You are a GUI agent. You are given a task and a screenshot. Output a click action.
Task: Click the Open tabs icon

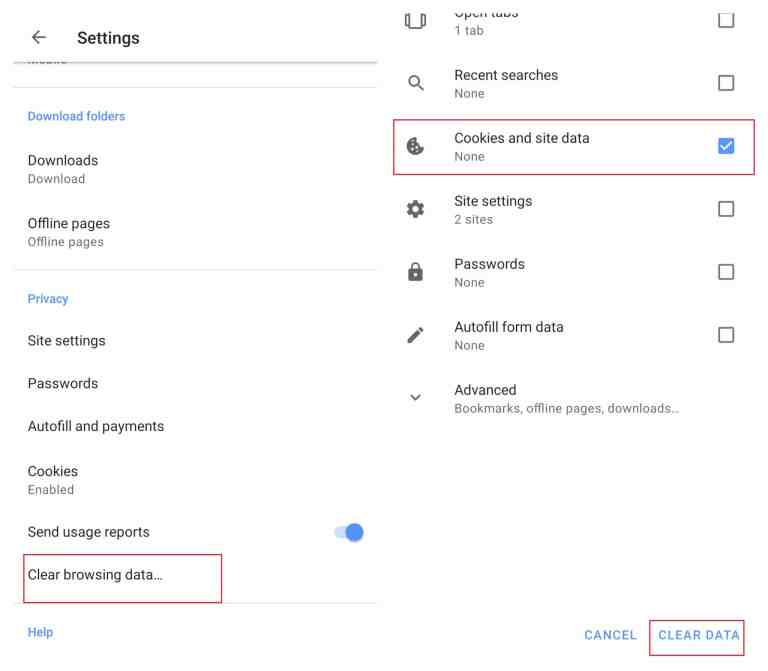point(416,20)
